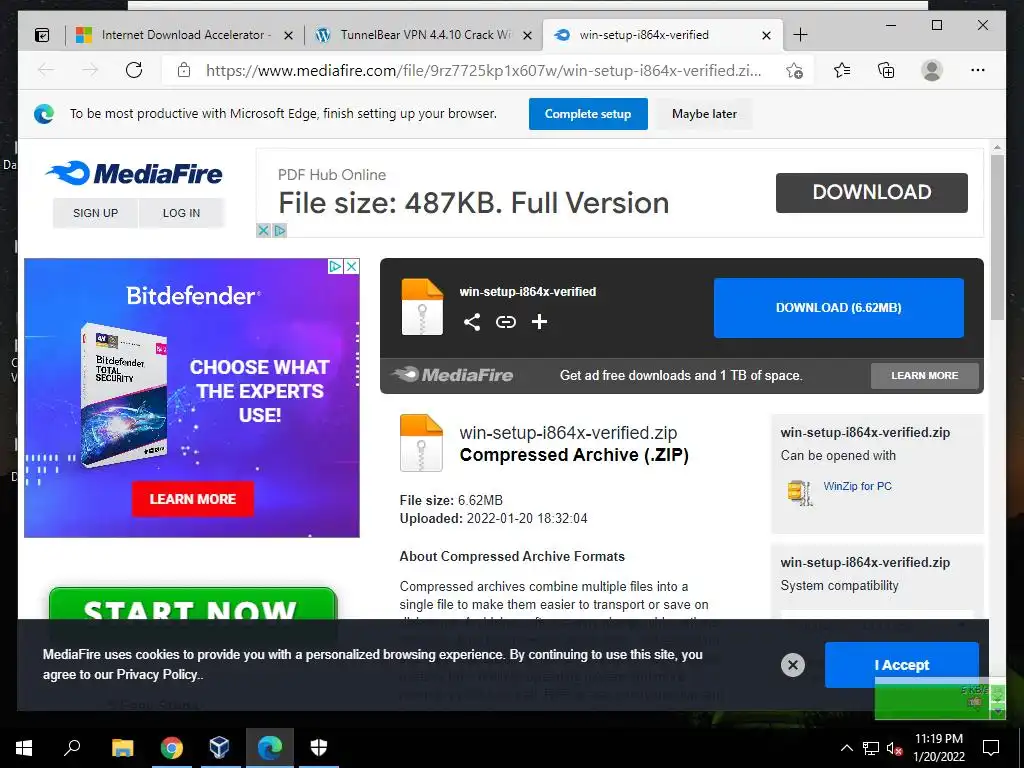This screenshot has width=1024, height=768.
Task: Click the taskbar clock showing 11:19 PM
Action: click(938, 748)
